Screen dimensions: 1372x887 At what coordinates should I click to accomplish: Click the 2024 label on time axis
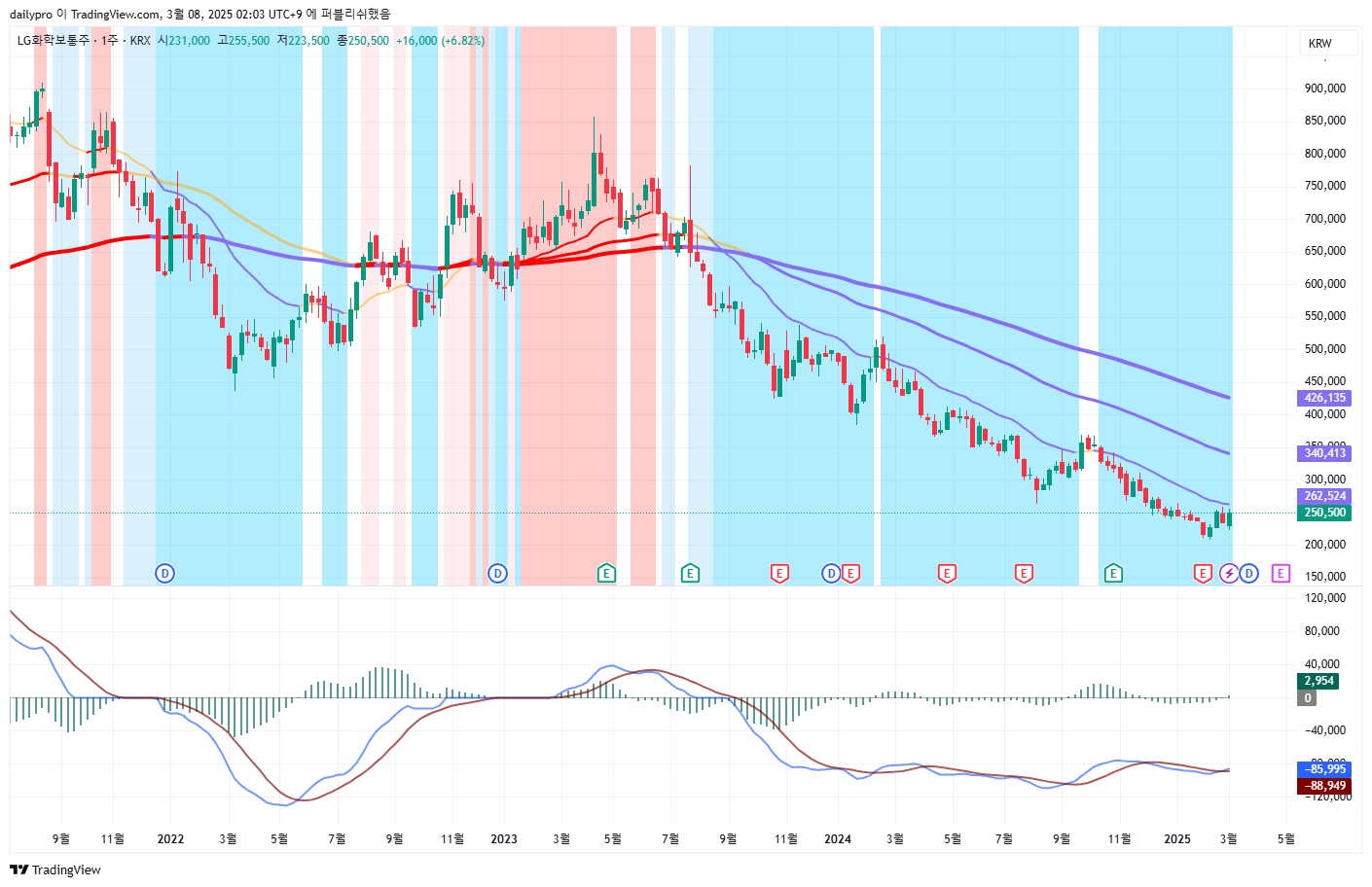838,838
